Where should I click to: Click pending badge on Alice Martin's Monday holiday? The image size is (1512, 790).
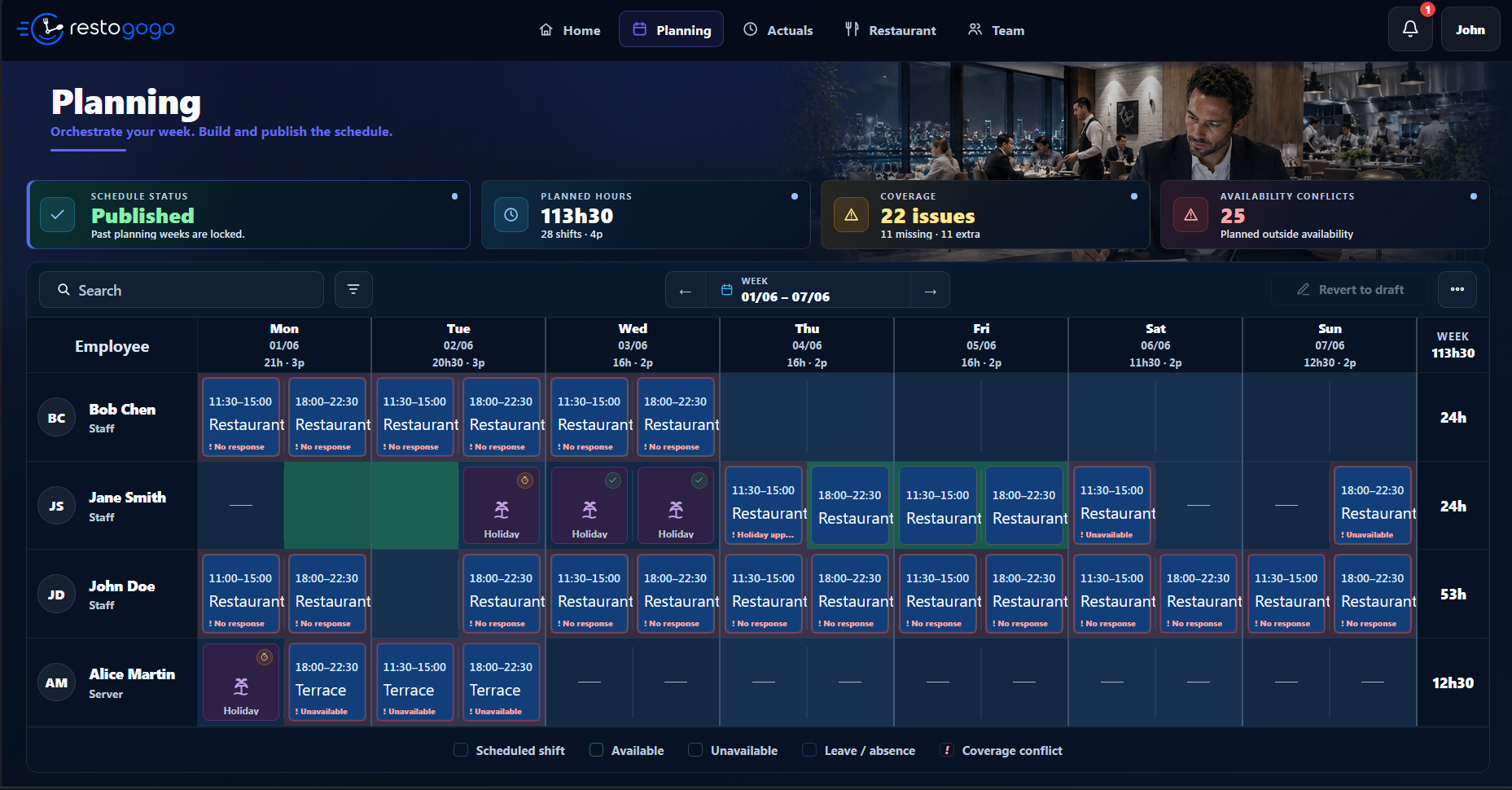tap(265, 657)
